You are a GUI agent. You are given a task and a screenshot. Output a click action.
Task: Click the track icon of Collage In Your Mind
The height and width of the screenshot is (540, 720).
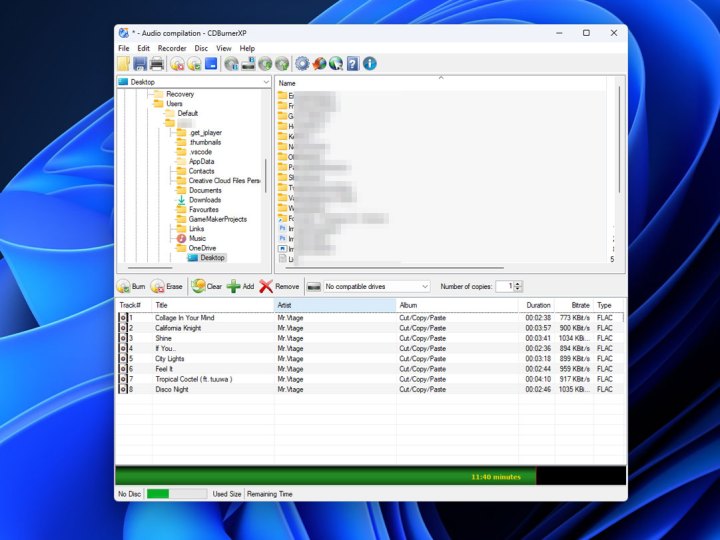(x=123, y=318)
